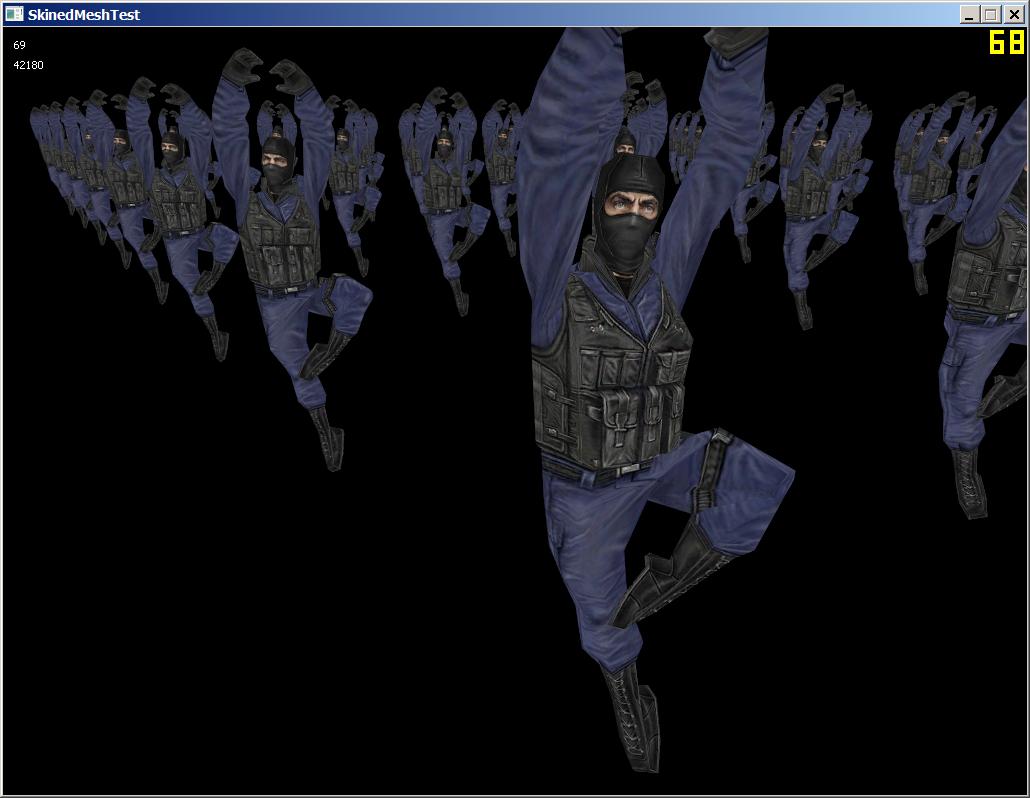This screenshot has height=798, width=1030.
Task: Minimize the SkinedMeshTest window
Action: (969, 14)
